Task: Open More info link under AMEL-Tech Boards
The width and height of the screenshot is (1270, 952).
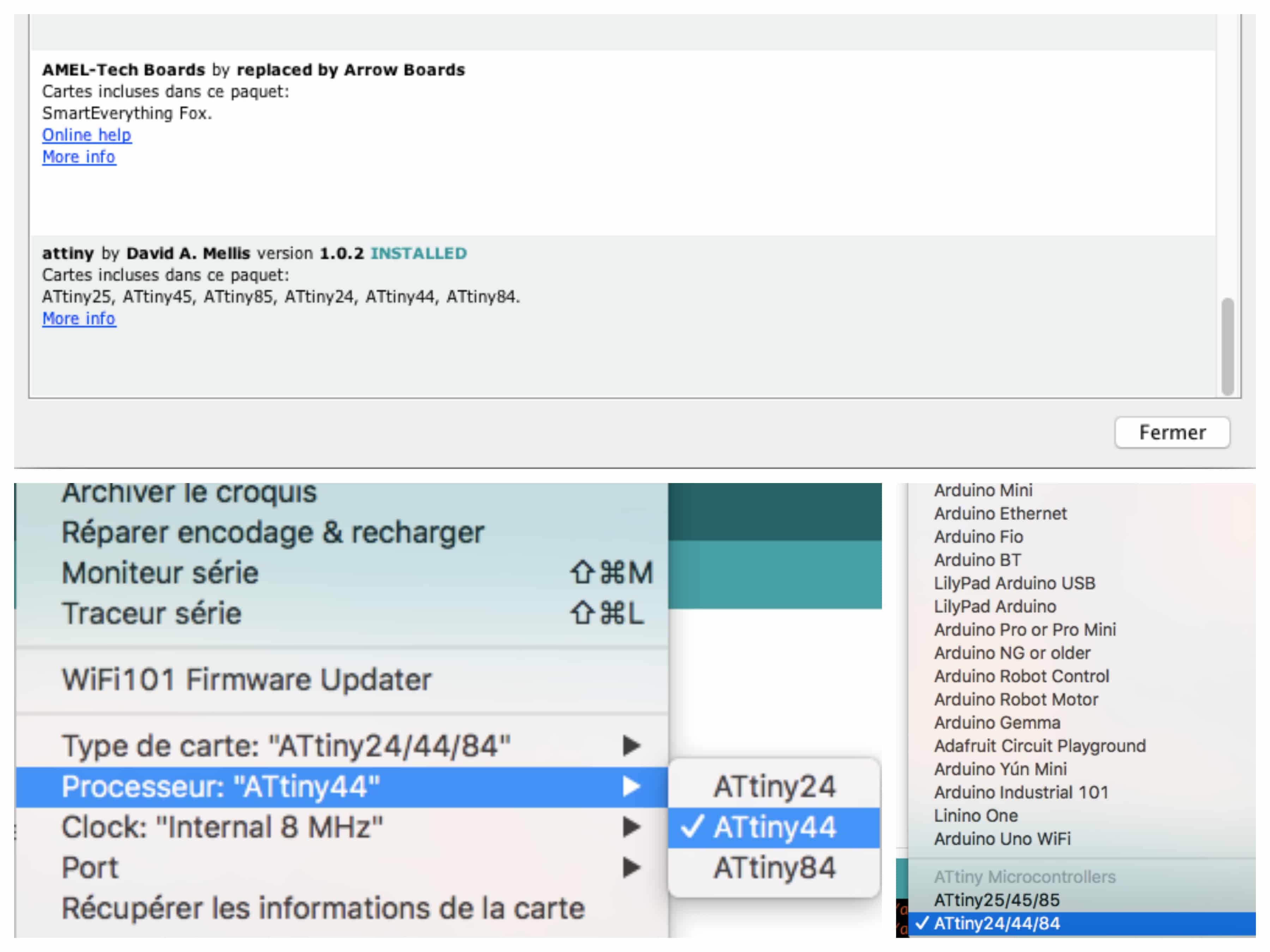Action: [x=79, y=157]
